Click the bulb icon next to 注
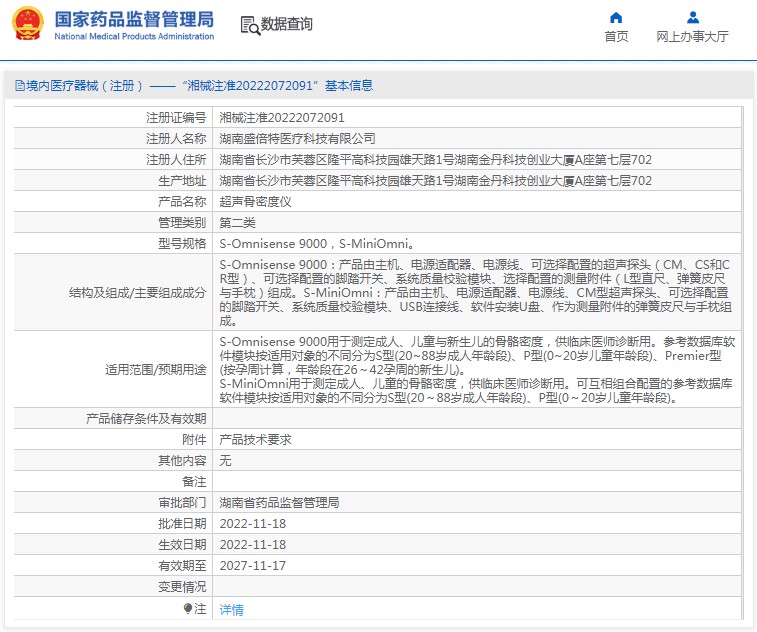Viewport: 757px width, 632px height. (x=187, y=608)
